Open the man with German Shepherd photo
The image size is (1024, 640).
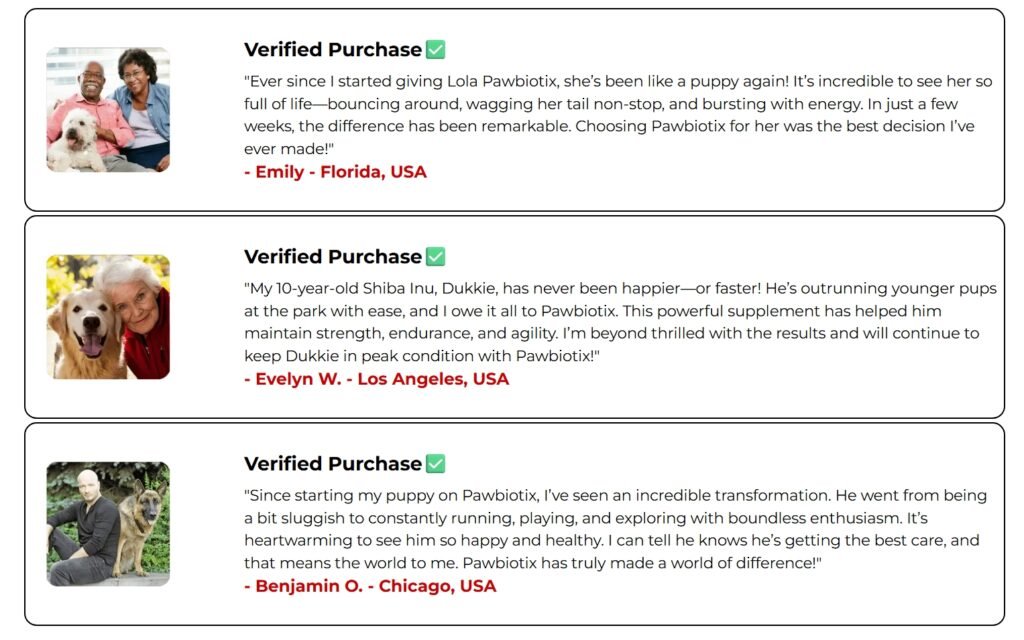[x=108, y=524]
